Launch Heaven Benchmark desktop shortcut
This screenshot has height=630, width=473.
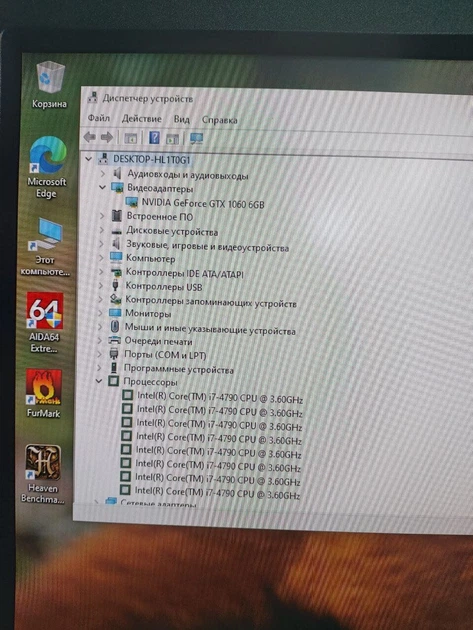(x=43, y=474)
